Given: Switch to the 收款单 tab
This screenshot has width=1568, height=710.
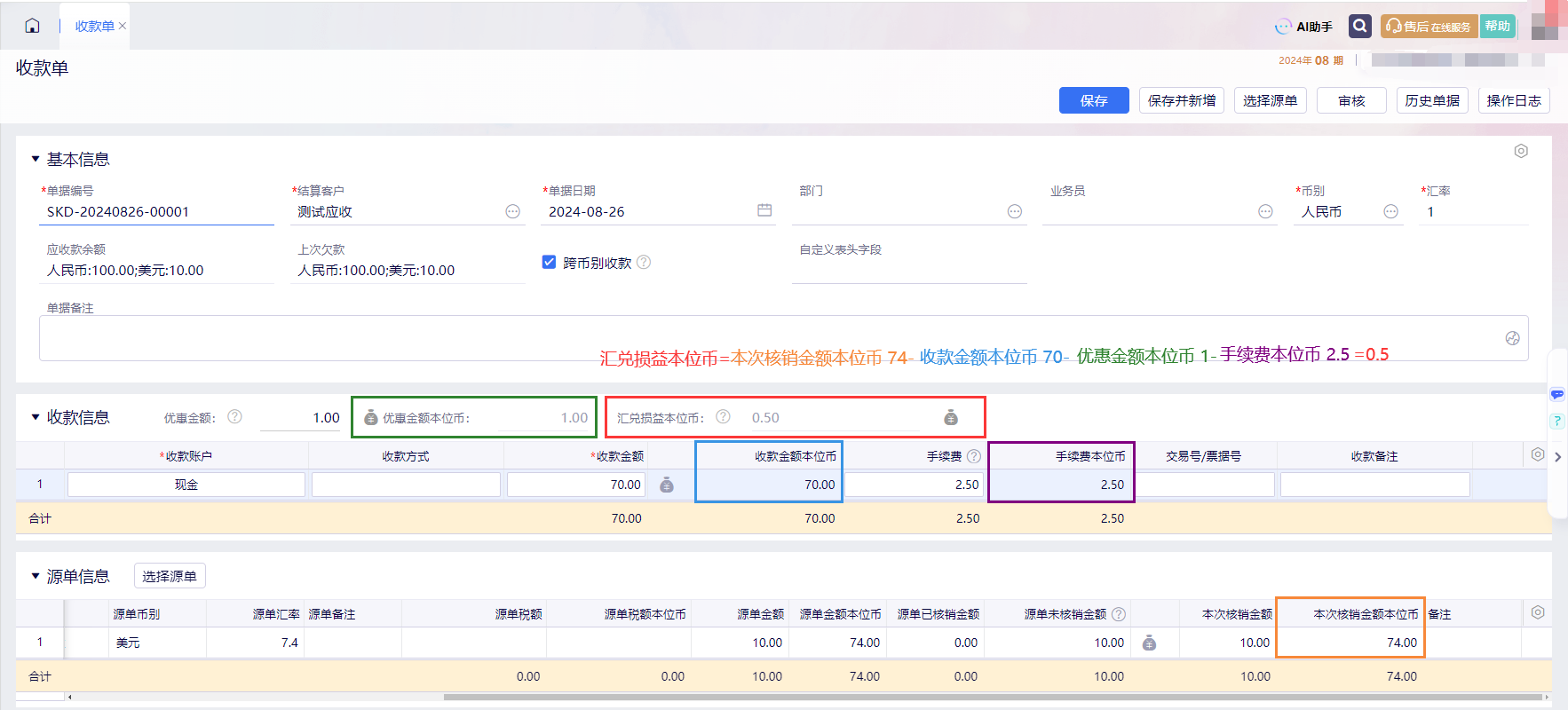Looking at the screenshot, I should (94, 26).
